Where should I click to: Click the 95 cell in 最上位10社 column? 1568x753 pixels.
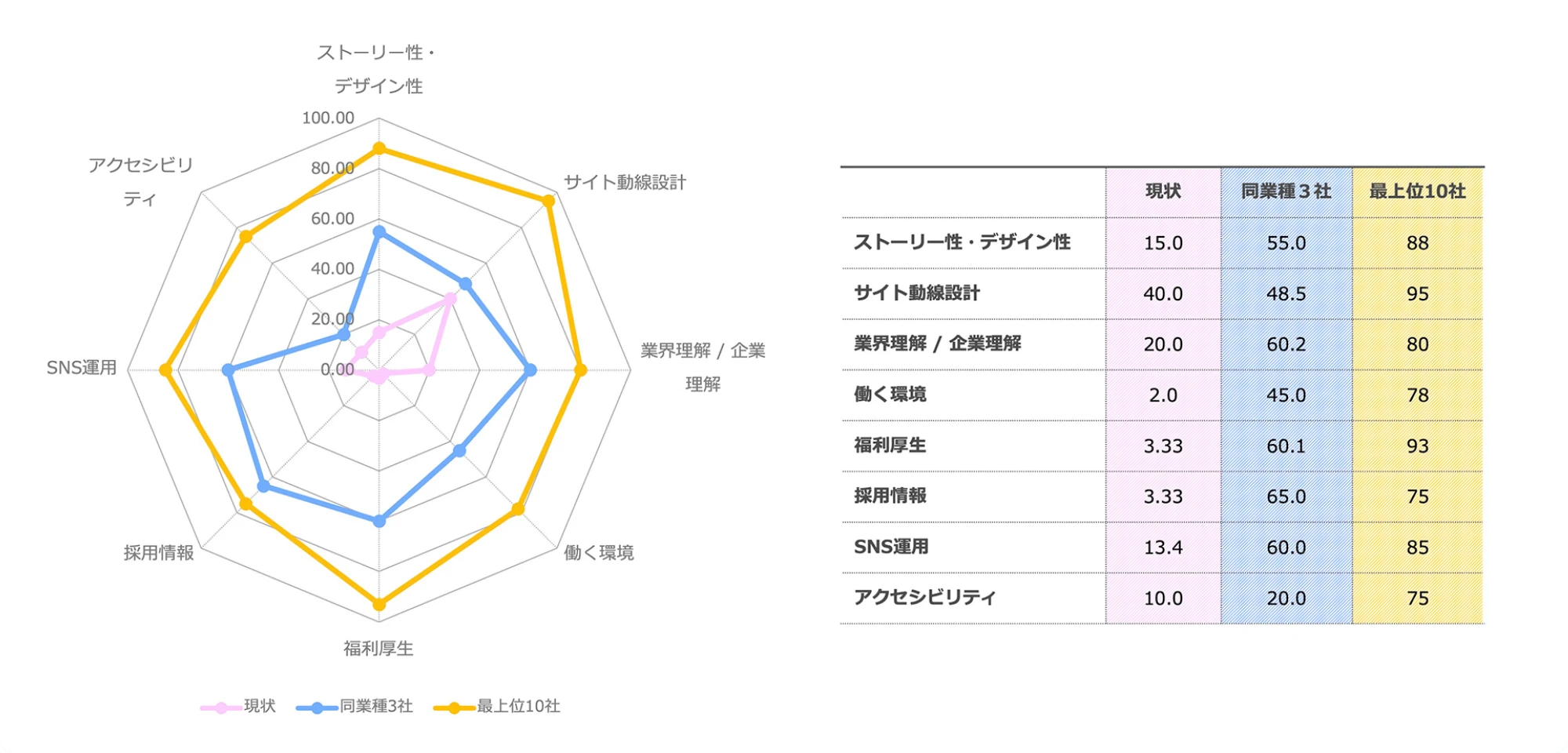click(x=1417, y=294)
